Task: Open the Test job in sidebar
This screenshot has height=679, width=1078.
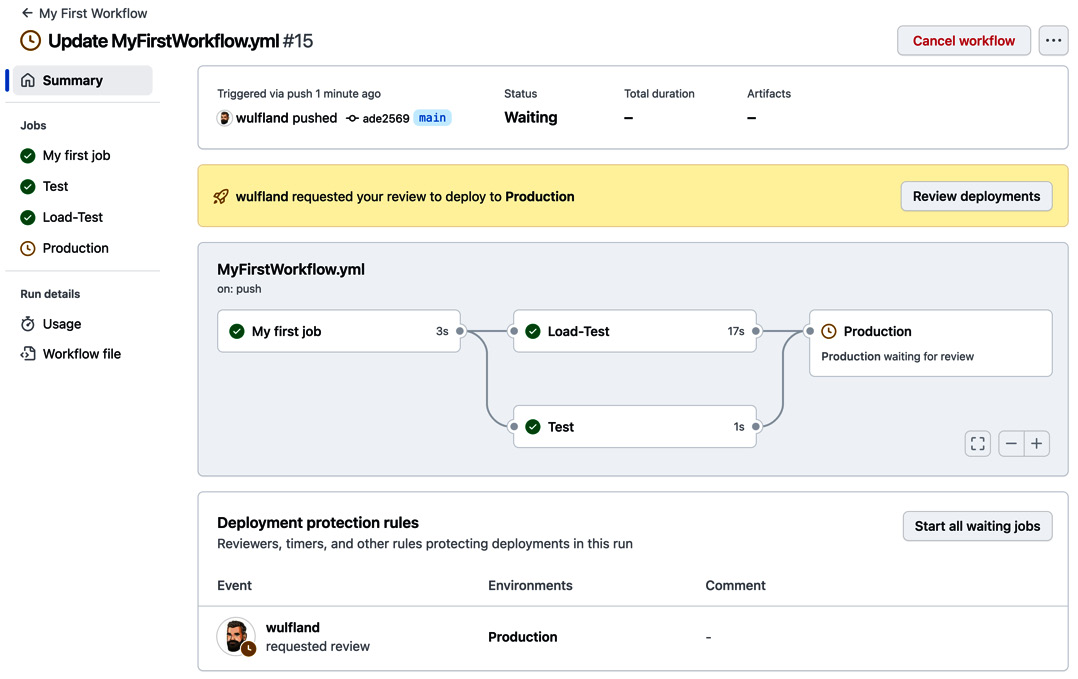Action: pyautogui.click(x=55, y=186)
